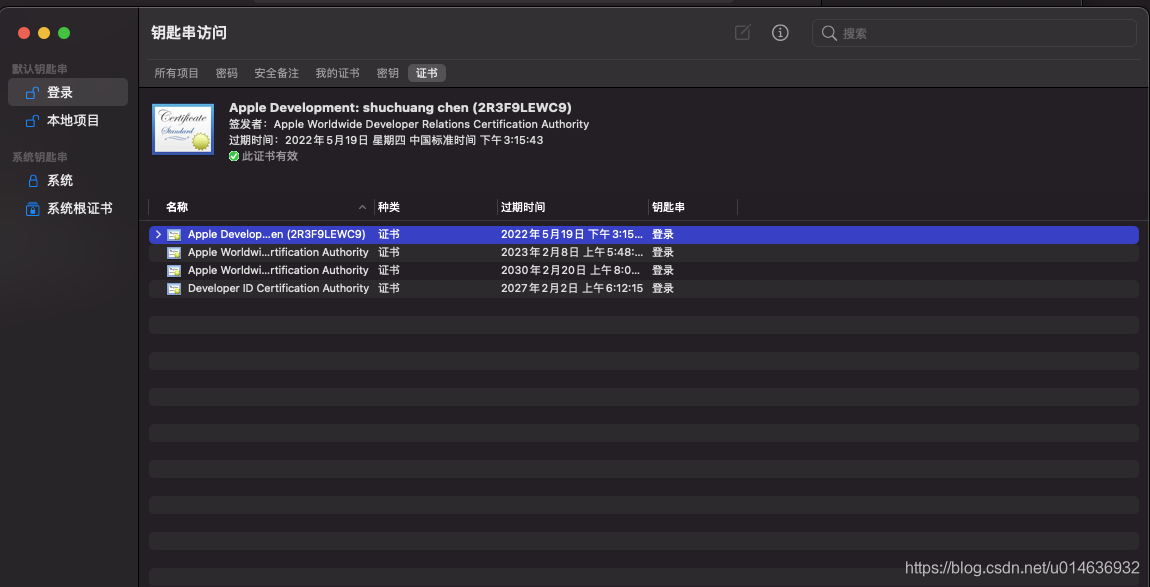
Task: Switch to the 我的证书 tab
Action: [337, 73]
